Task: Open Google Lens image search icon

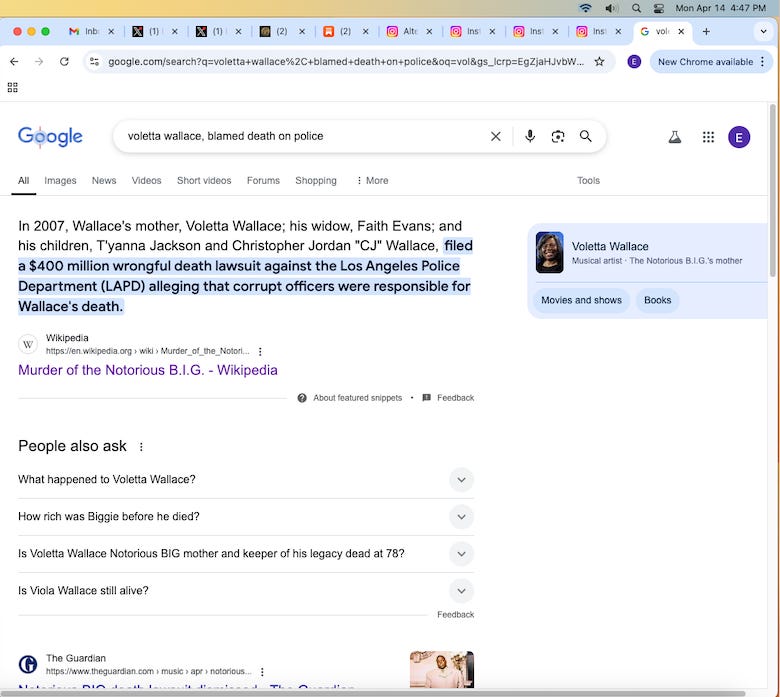Action: point(558,136)
